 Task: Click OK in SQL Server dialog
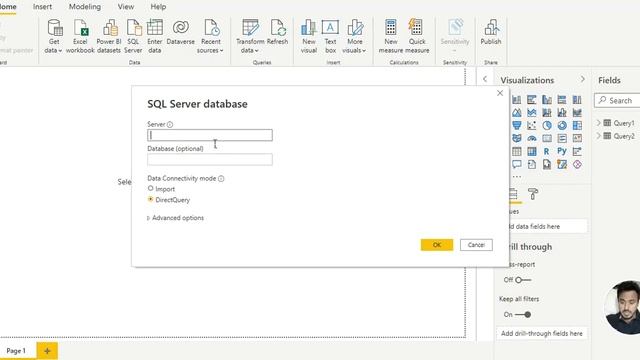tap(437, 245)
